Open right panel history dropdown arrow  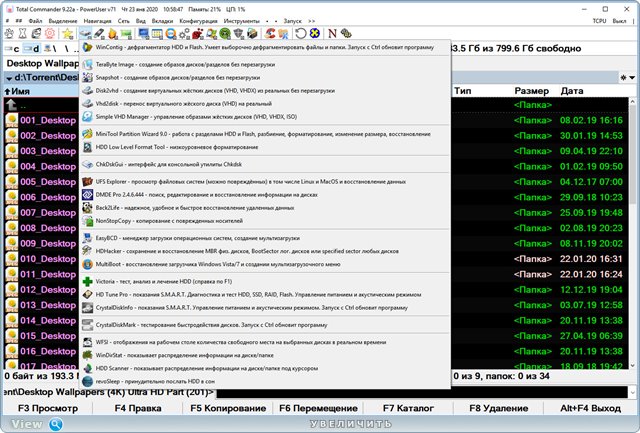pos(632,78)
